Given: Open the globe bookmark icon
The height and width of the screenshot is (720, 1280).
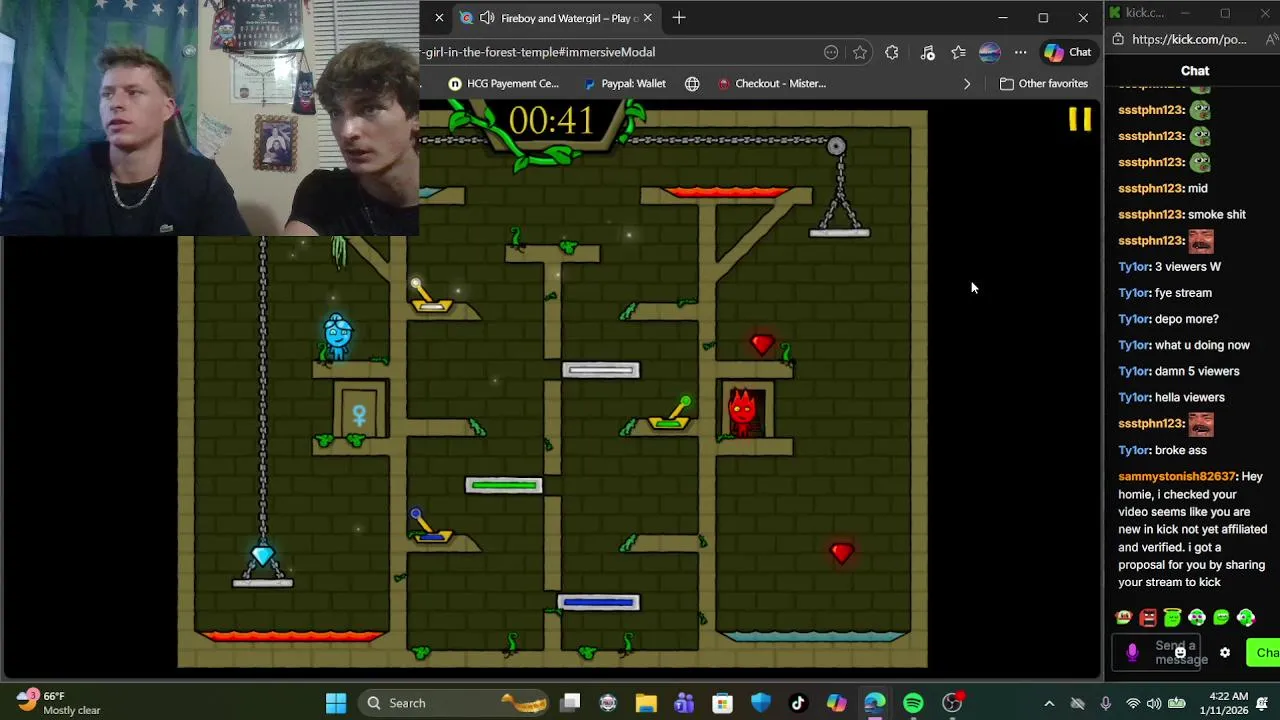Looking at the screenshot, I should pyautogui.click(x=692, y=84).
